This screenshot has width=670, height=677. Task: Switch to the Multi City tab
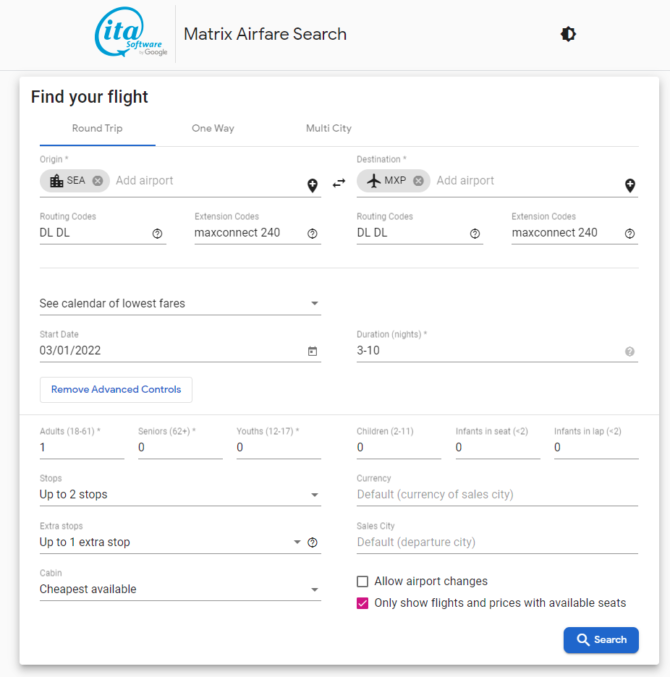(x=329, y=128)
